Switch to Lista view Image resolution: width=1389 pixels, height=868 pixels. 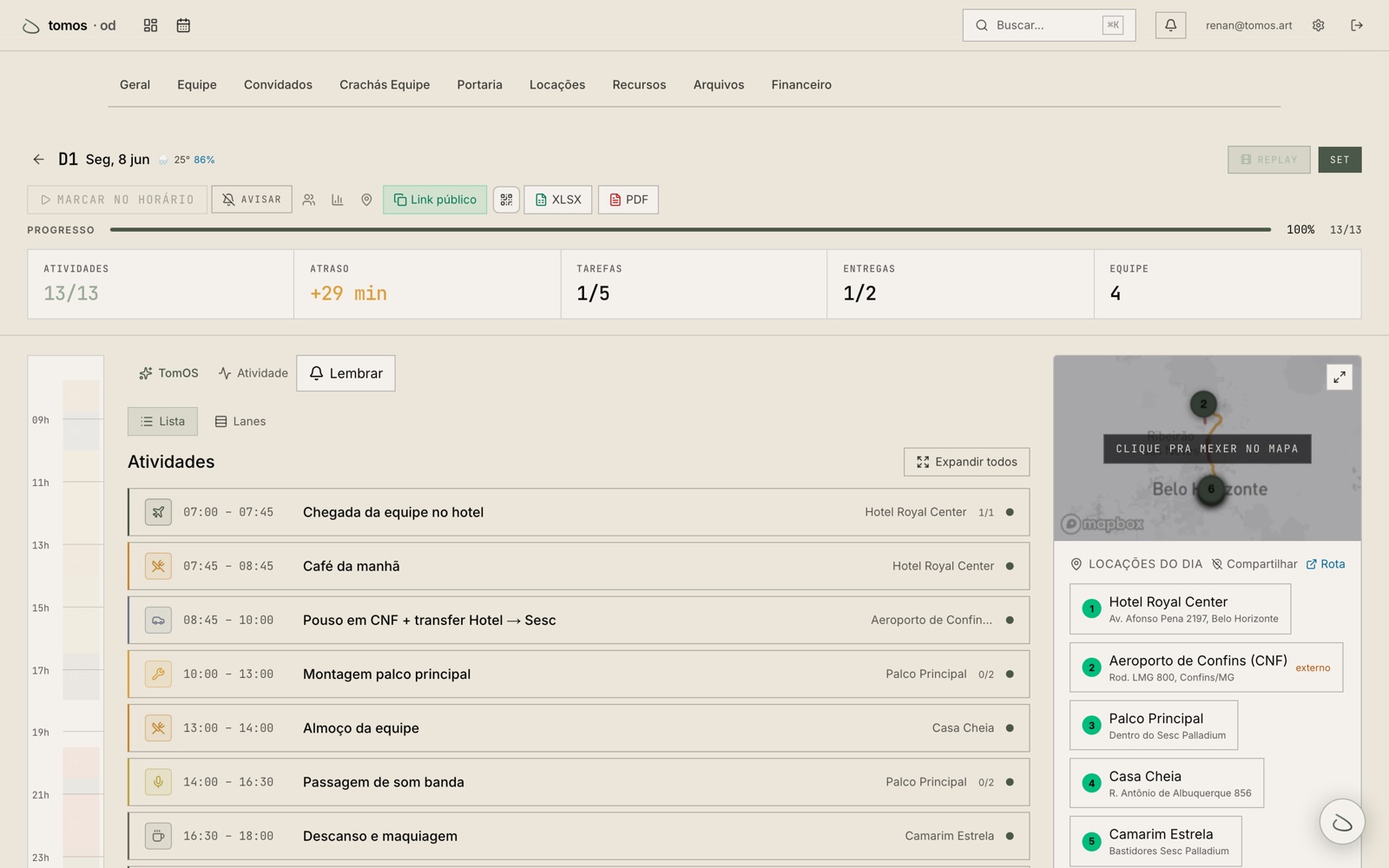[x=162, y=421]
